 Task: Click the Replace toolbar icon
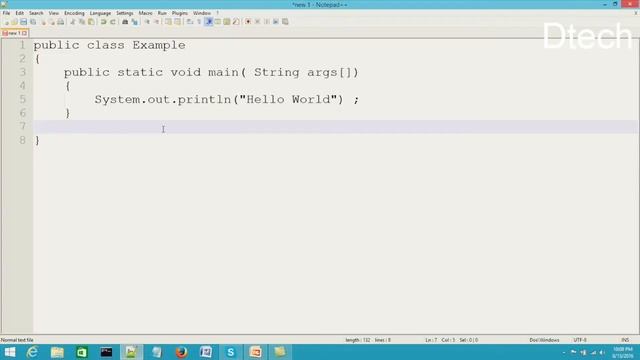135,22
